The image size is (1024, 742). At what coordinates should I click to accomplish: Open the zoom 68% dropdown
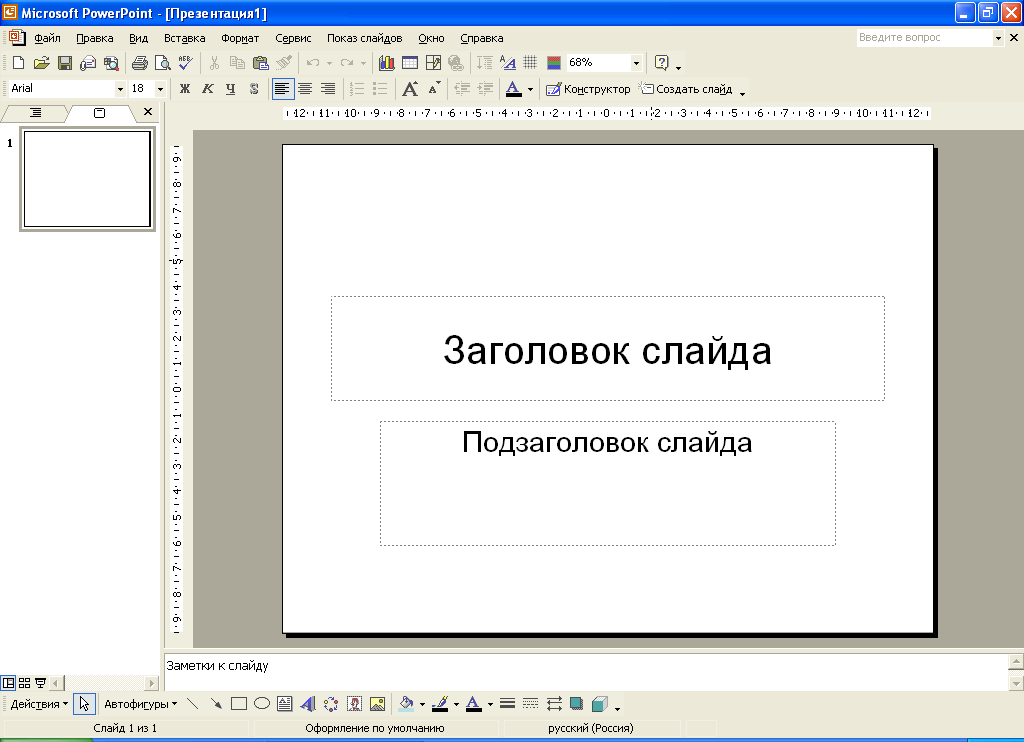point(636,63)
